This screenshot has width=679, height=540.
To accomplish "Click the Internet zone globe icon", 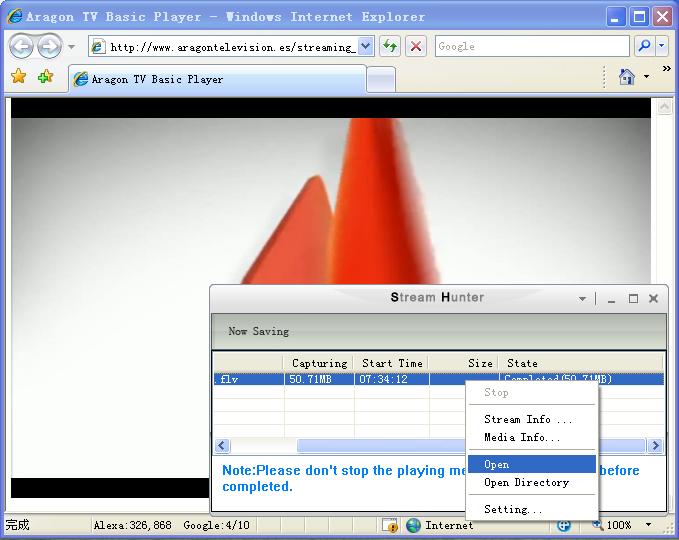I will 414,525.
